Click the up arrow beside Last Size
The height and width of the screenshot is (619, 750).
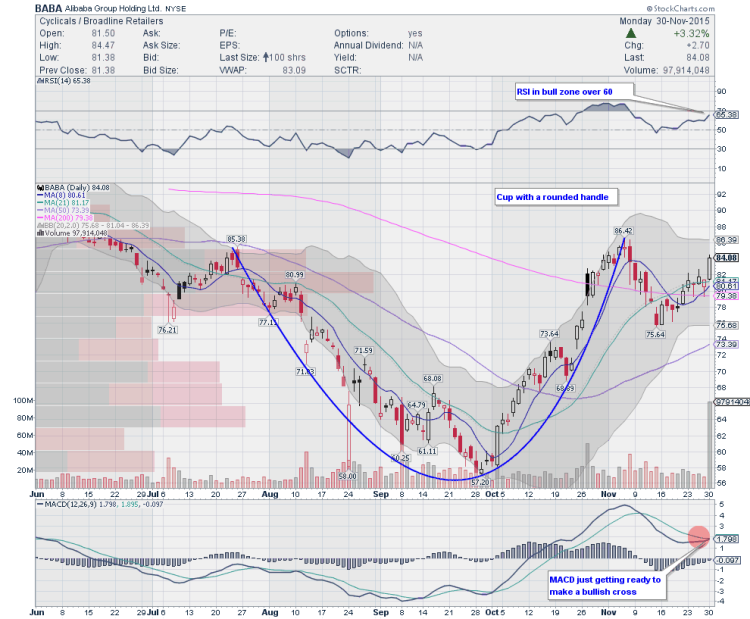[x=265, y=57]
